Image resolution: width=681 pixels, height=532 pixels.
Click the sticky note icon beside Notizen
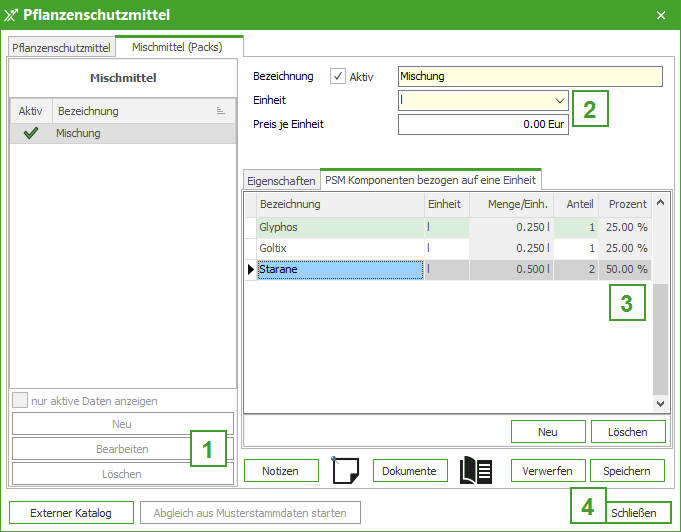(x=345, y=470)
